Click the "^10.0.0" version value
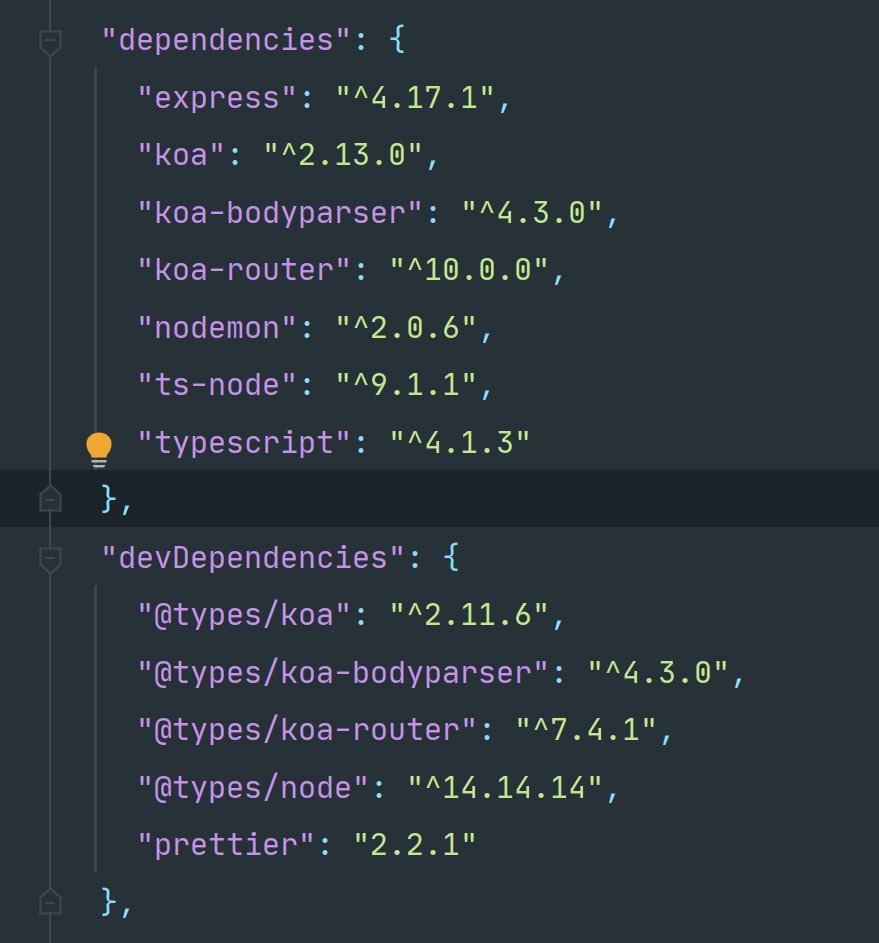Viewport: 879px width, 943px height. tap(470, 270)
